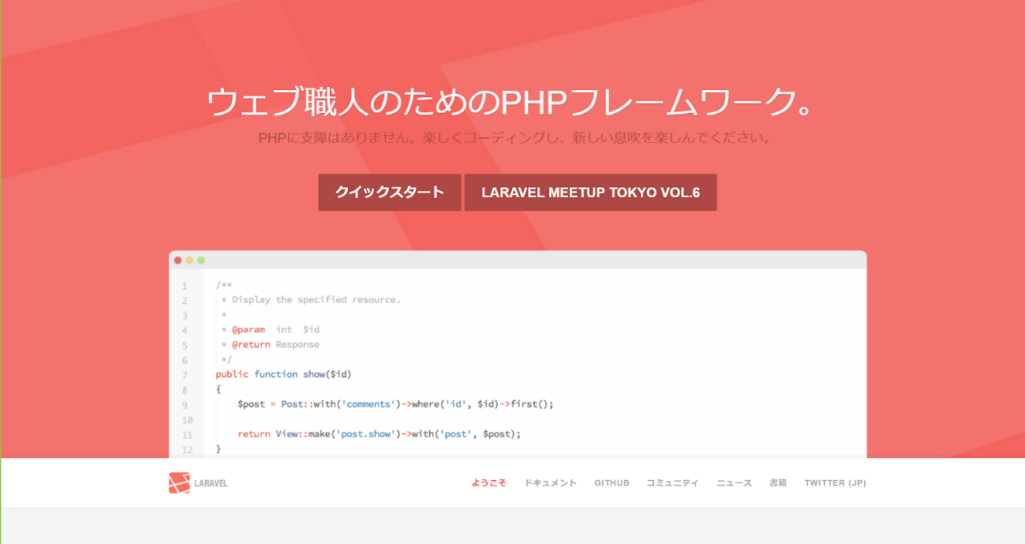Click the '* Display the specified resource.' comment
Viewport: 1025px width, 544px height.
tap(311, 300)
